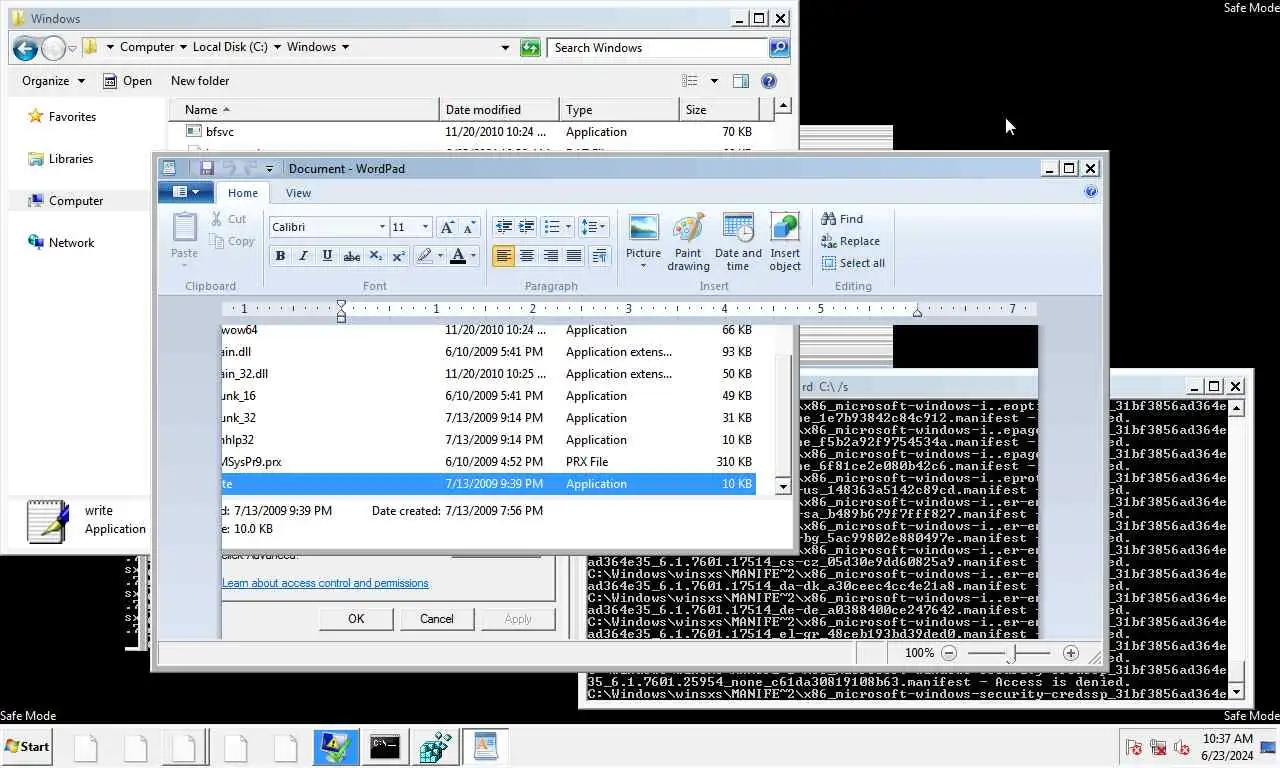Open WordPad Help question mark icon
This screenshot has width=1280, height=768.
click(1091, 192)
